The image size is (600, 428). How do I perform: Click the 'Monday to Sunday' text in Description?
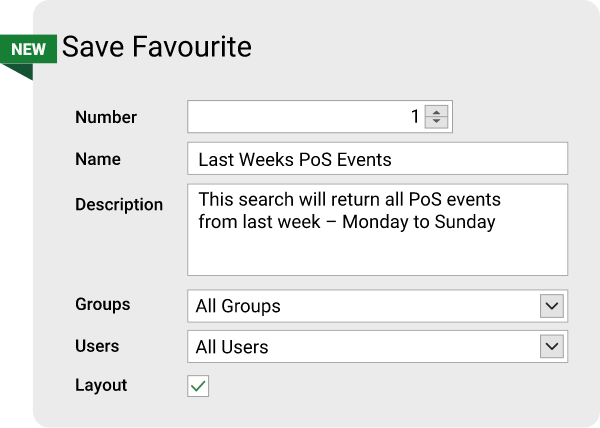click(x=418, y=222)
